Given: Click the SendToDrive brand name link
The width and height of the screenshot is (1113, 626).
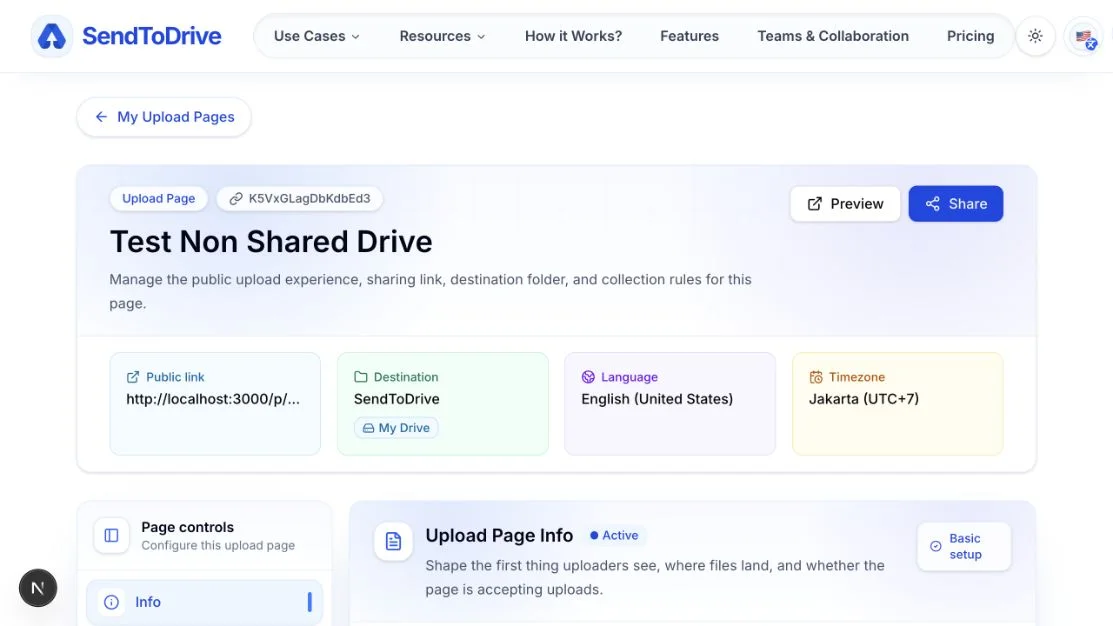Looking at the screenshot, I should [152, 36].
